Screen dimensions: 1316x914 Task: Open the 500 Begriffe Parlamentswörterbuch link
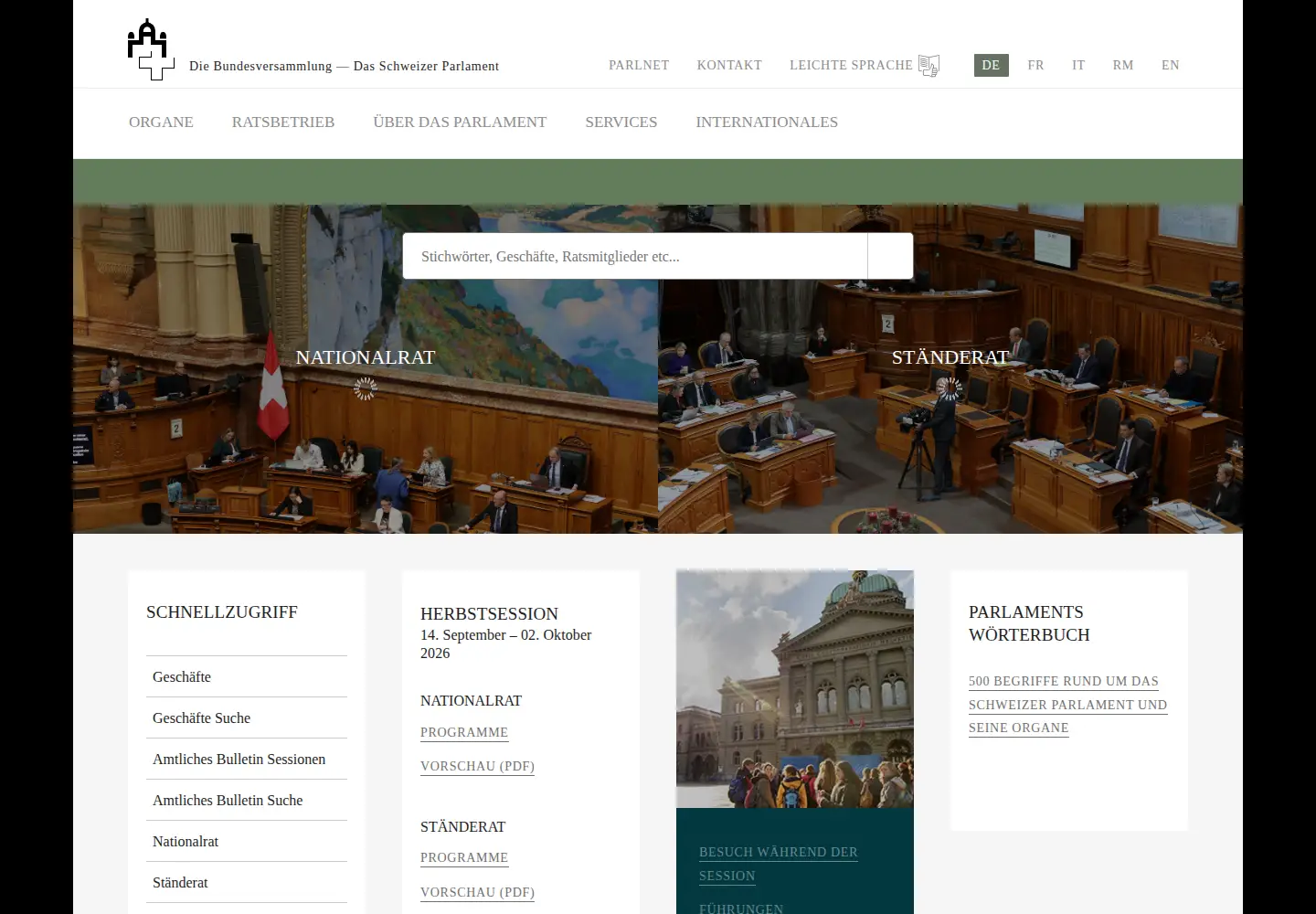point(1067,705)
